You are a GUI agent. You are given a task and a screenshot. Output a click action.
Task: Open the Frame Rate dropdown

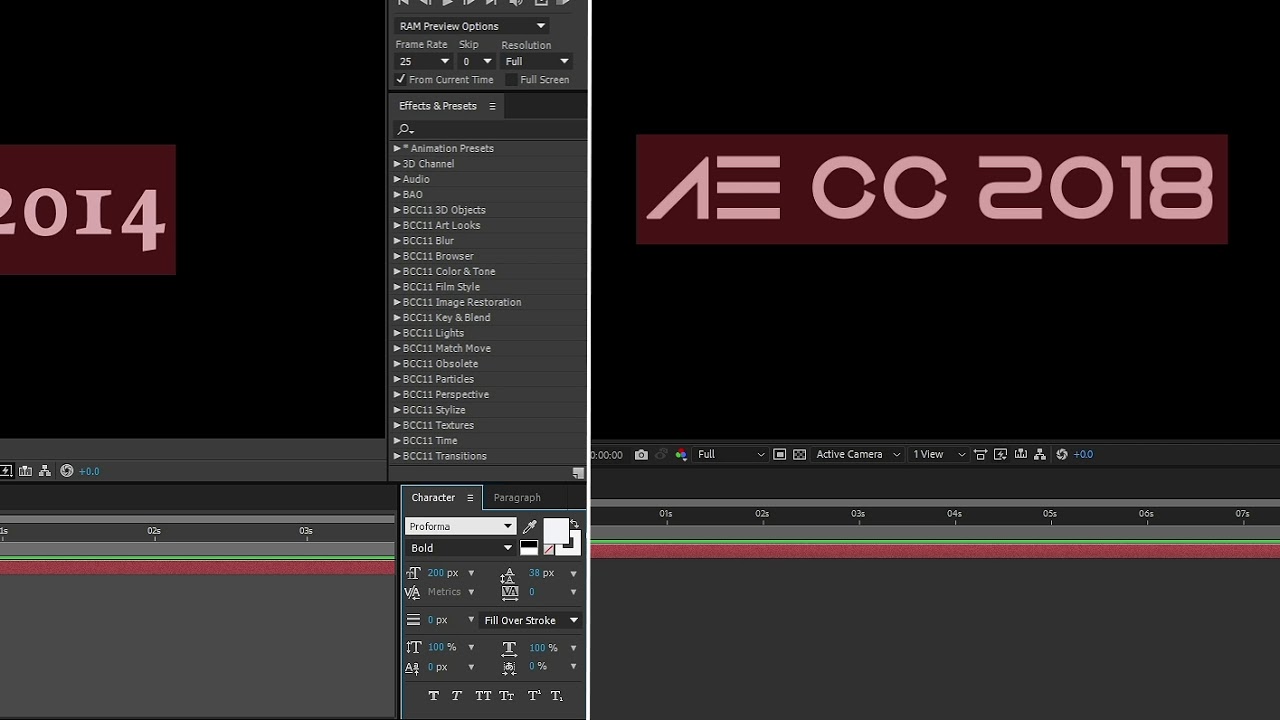click(x=424, y=61)
